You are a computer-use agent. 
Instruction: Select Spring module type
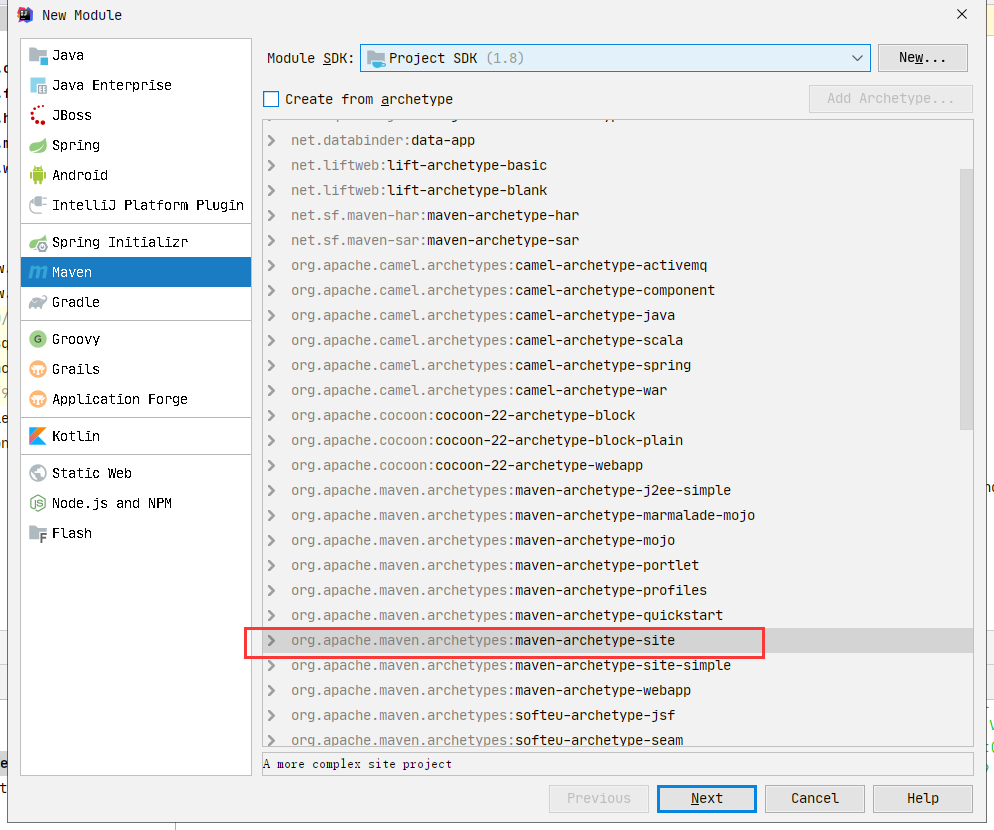(136, 145)
